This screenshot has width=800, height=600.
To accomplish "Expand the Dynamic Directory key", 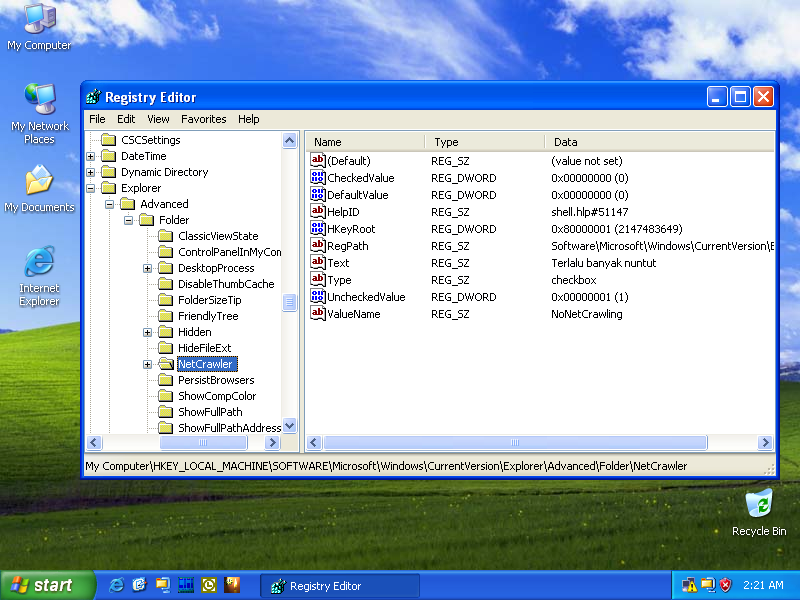I will click(x=91, y=172).
